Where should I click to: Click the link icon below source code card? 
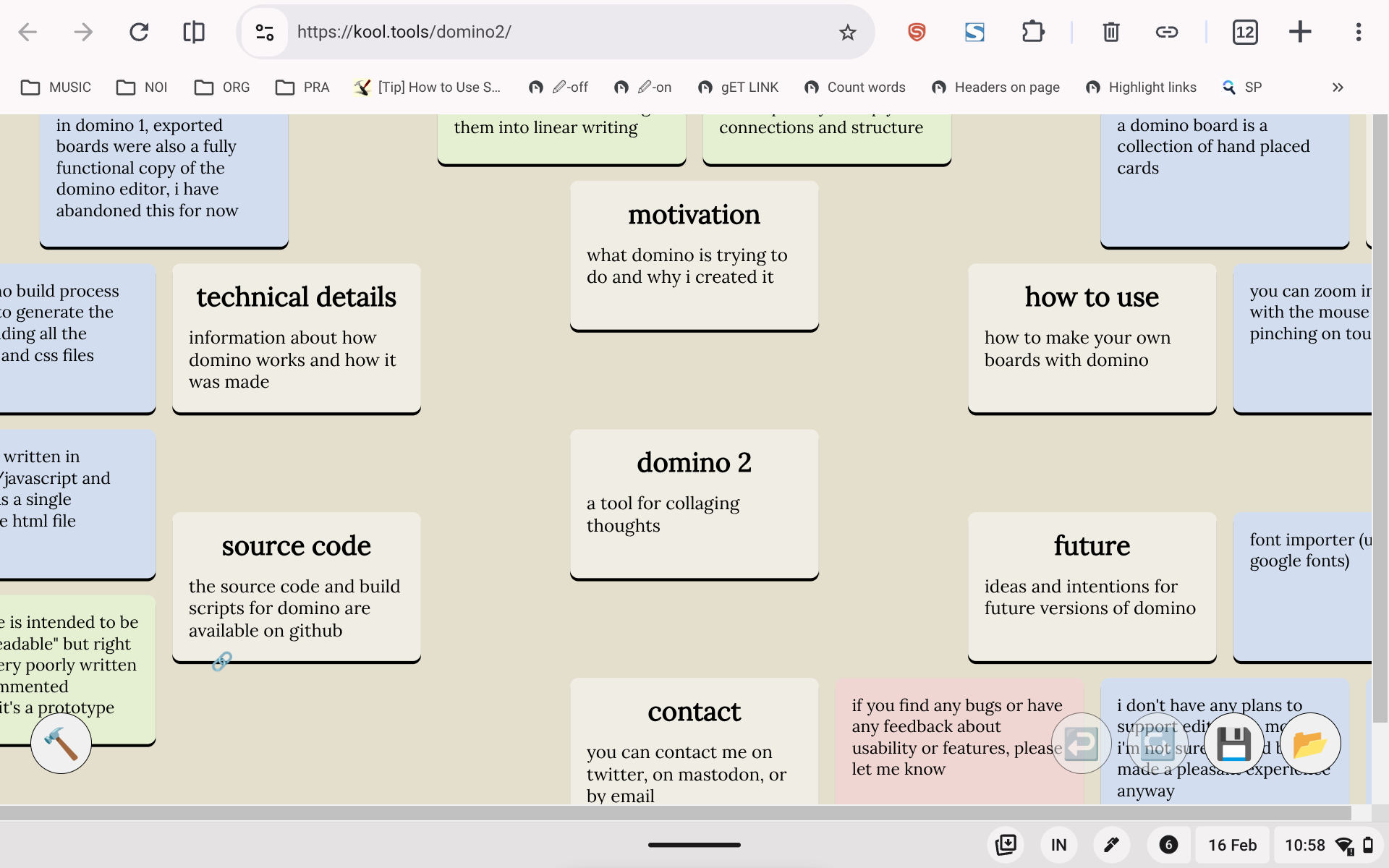[x=222, y=661]
